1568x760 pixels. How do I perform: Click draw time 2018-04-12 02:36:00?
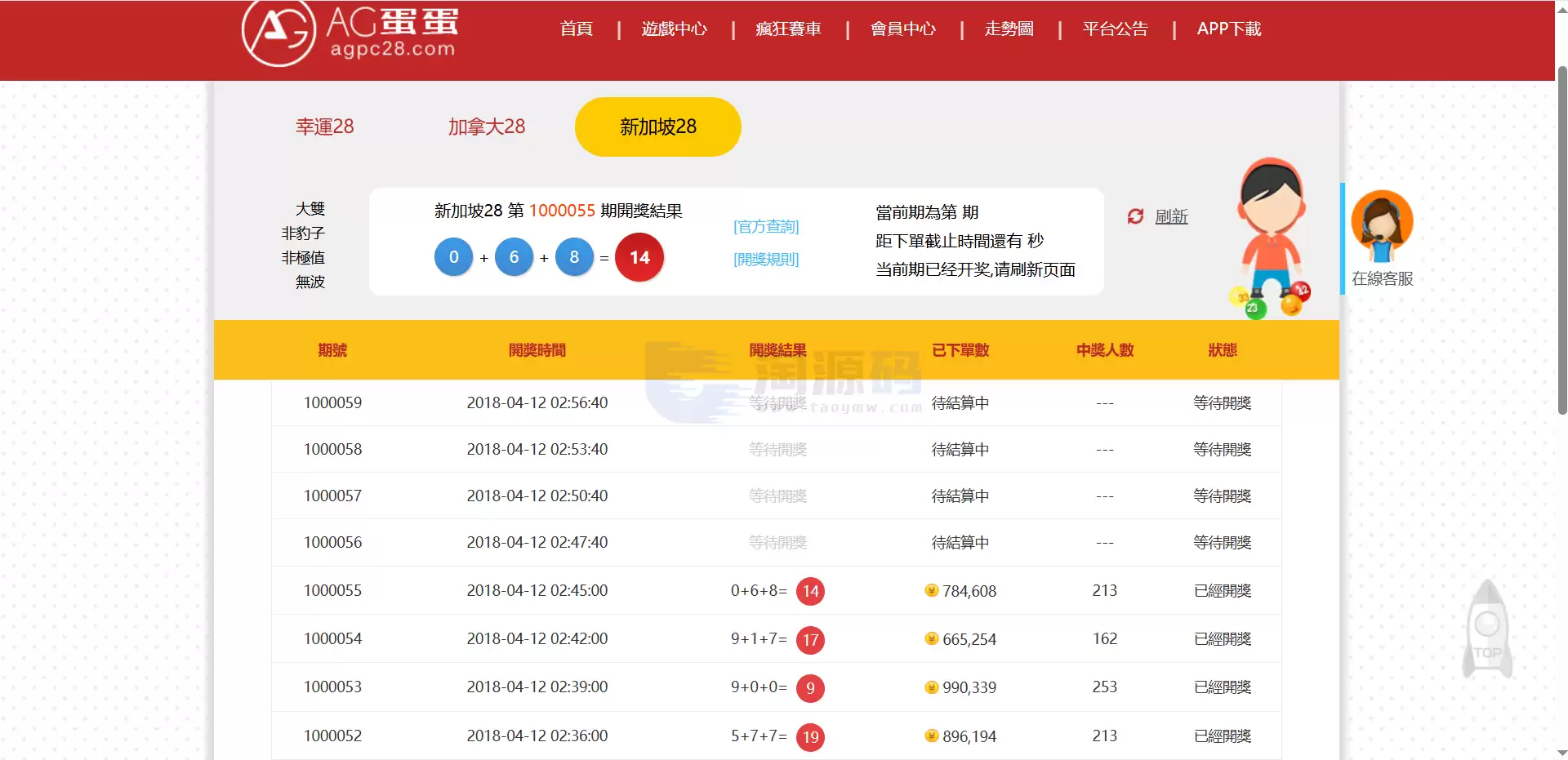537,736
